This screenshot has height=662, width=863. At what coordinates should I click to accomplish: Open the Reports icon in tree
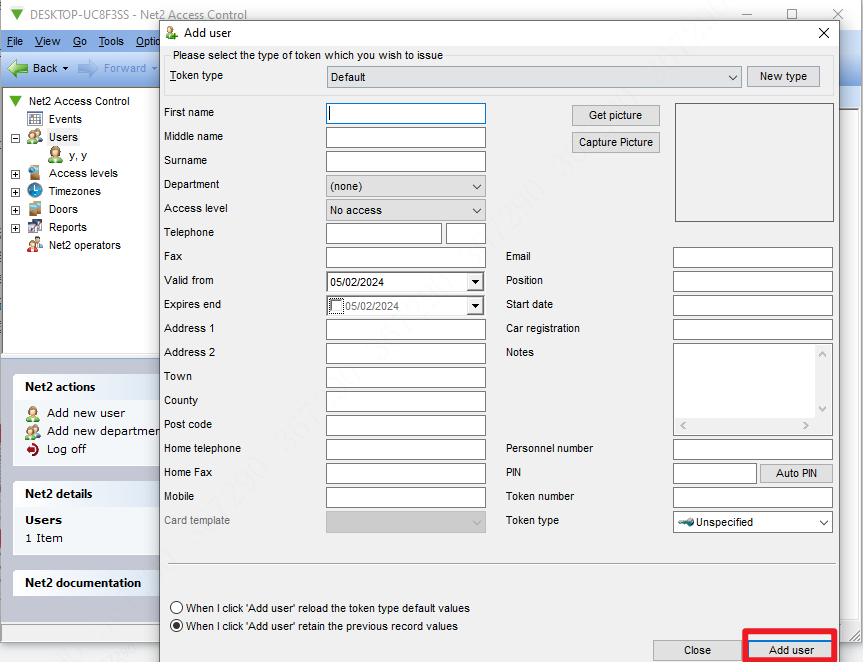point(35,227)
